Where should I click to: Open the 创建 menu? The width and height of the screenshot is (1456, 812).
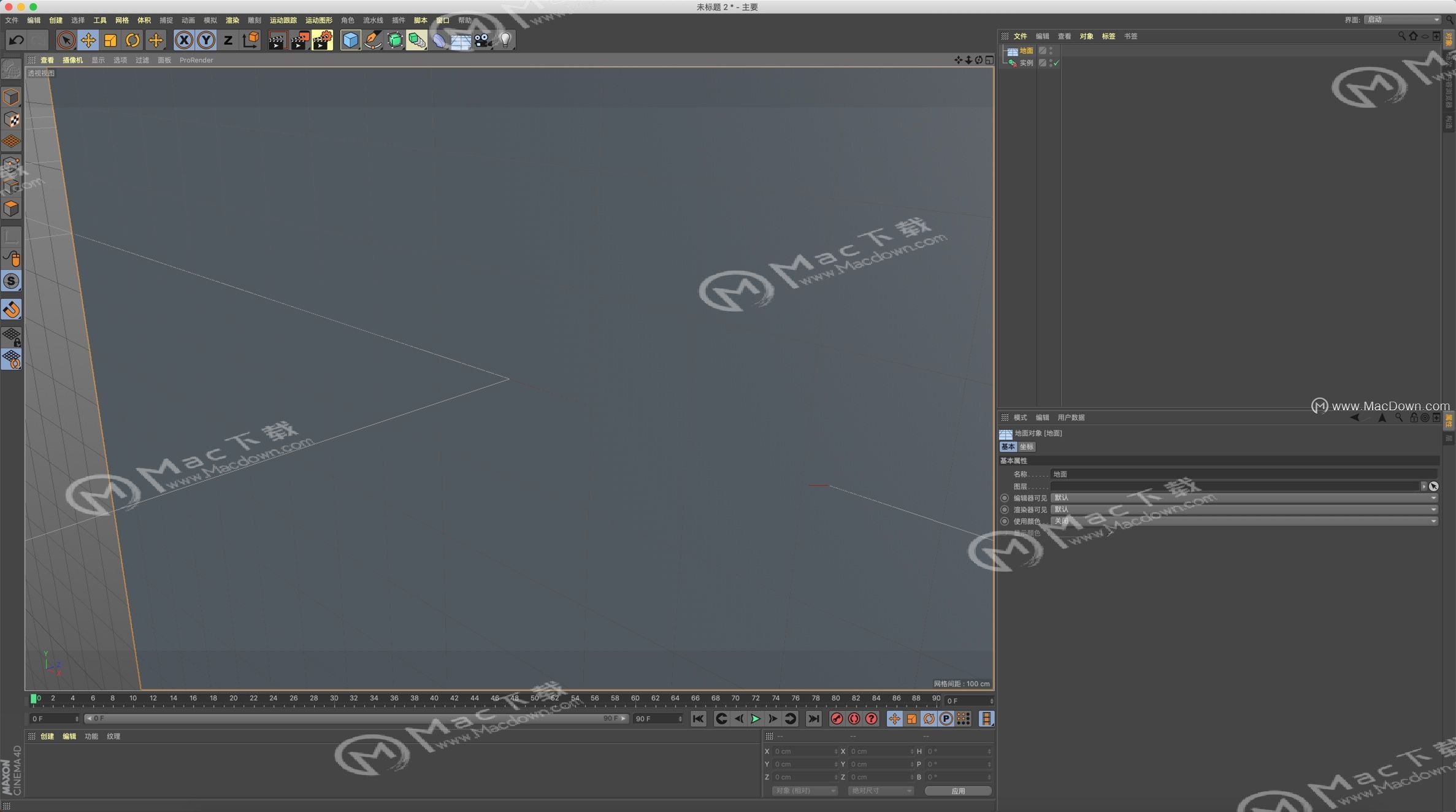(x=56, y=20)
